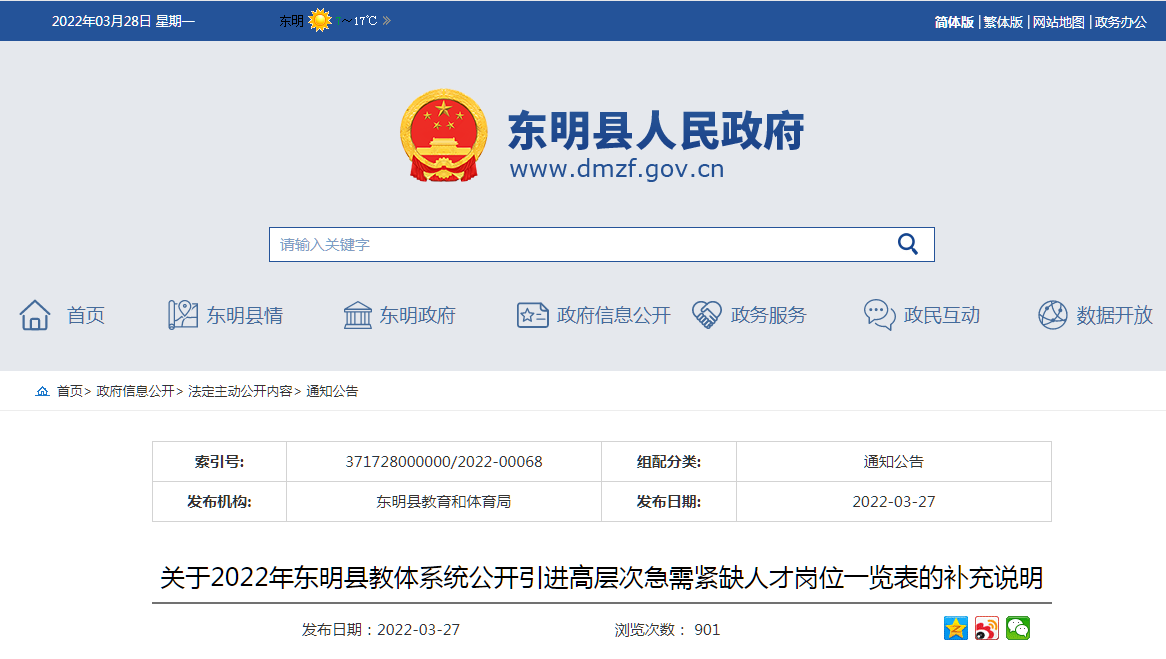Click the www.dmzf.gov.cn URL text

click(x=616, y=169)
